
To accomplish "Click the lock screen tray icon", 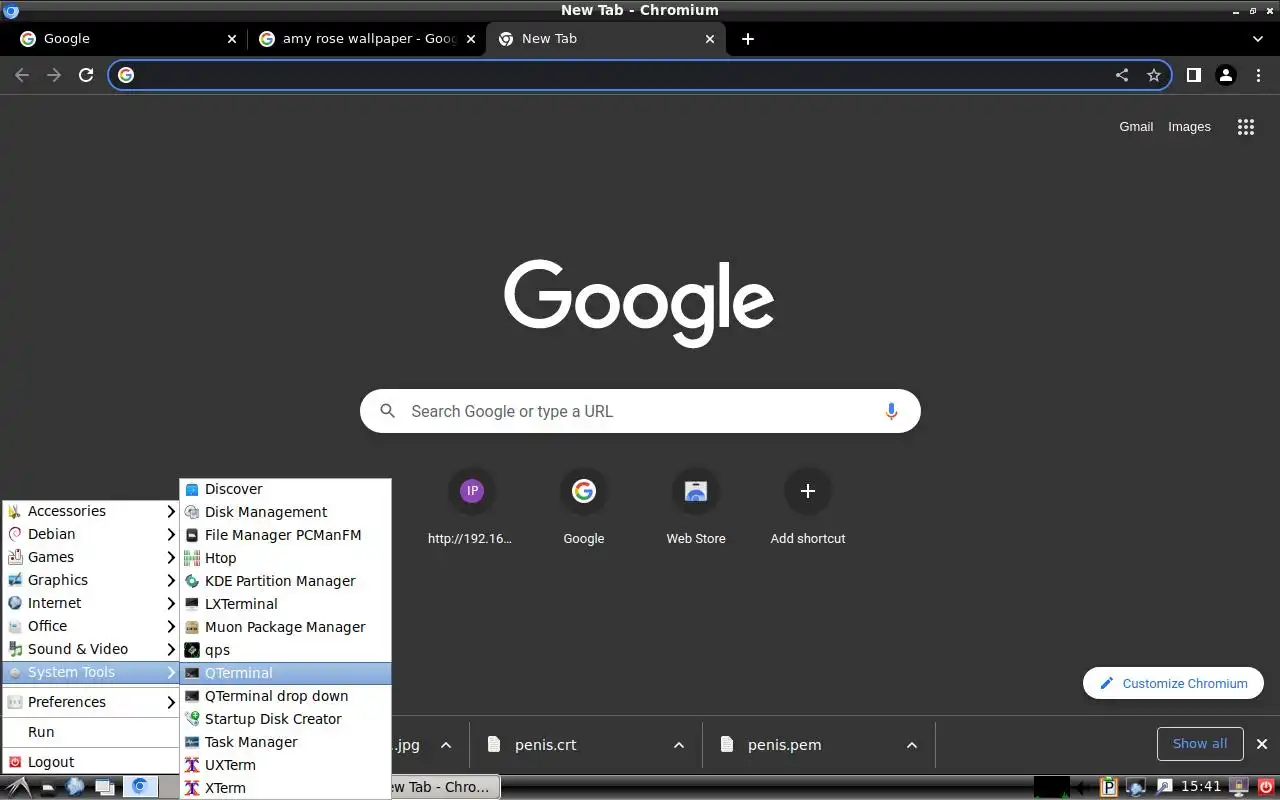I will (x=1239, y=787).
